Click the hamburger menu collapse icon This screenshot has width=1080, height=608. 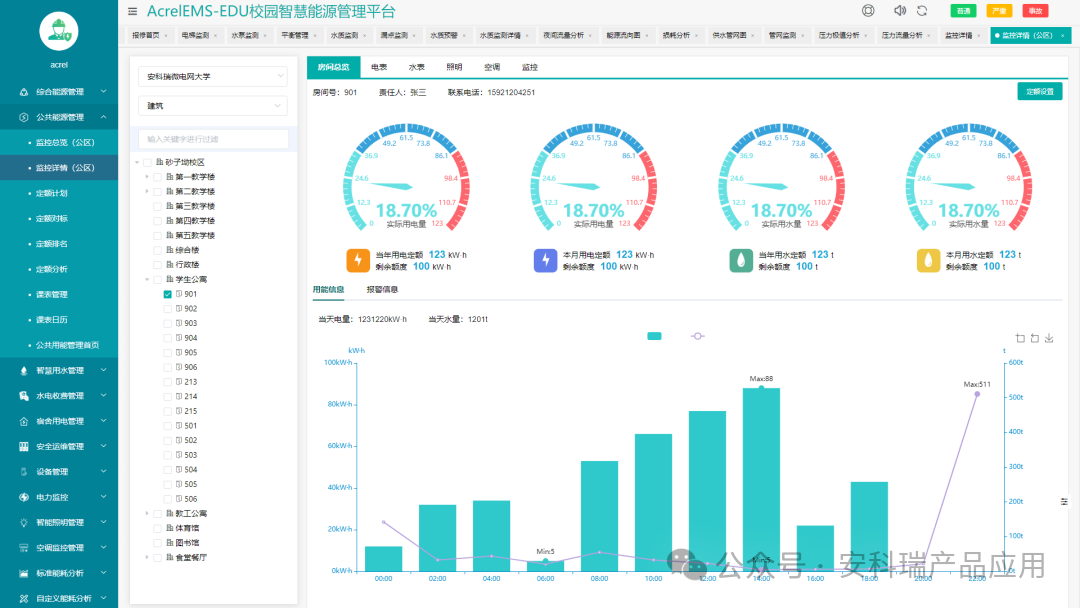tap(133, 12)
